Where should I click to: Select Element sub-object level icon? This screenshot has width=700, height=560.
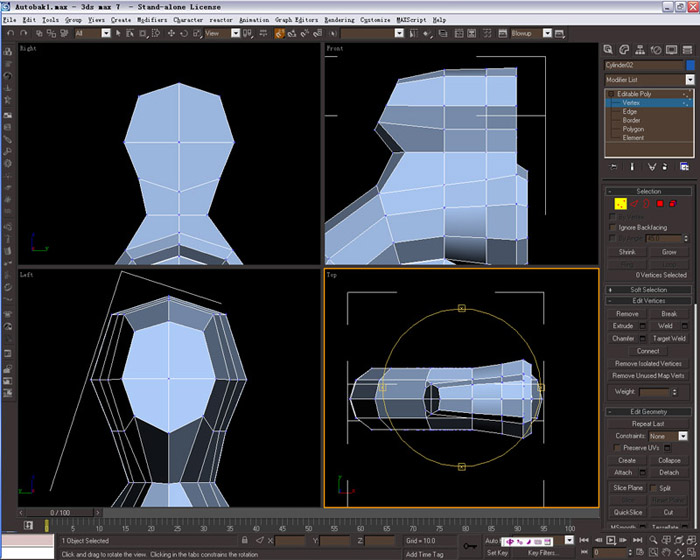672,204
